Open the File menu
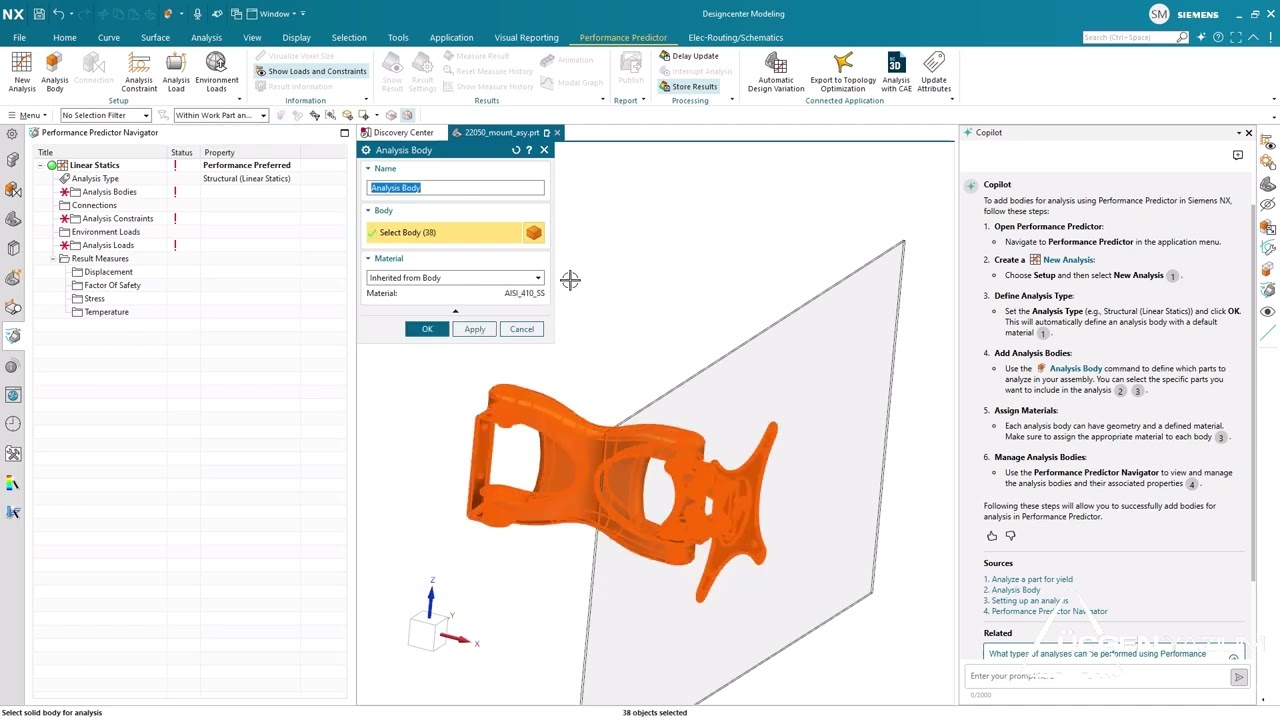The height and width of the screenshot is (720, 1280). [19, 38]
